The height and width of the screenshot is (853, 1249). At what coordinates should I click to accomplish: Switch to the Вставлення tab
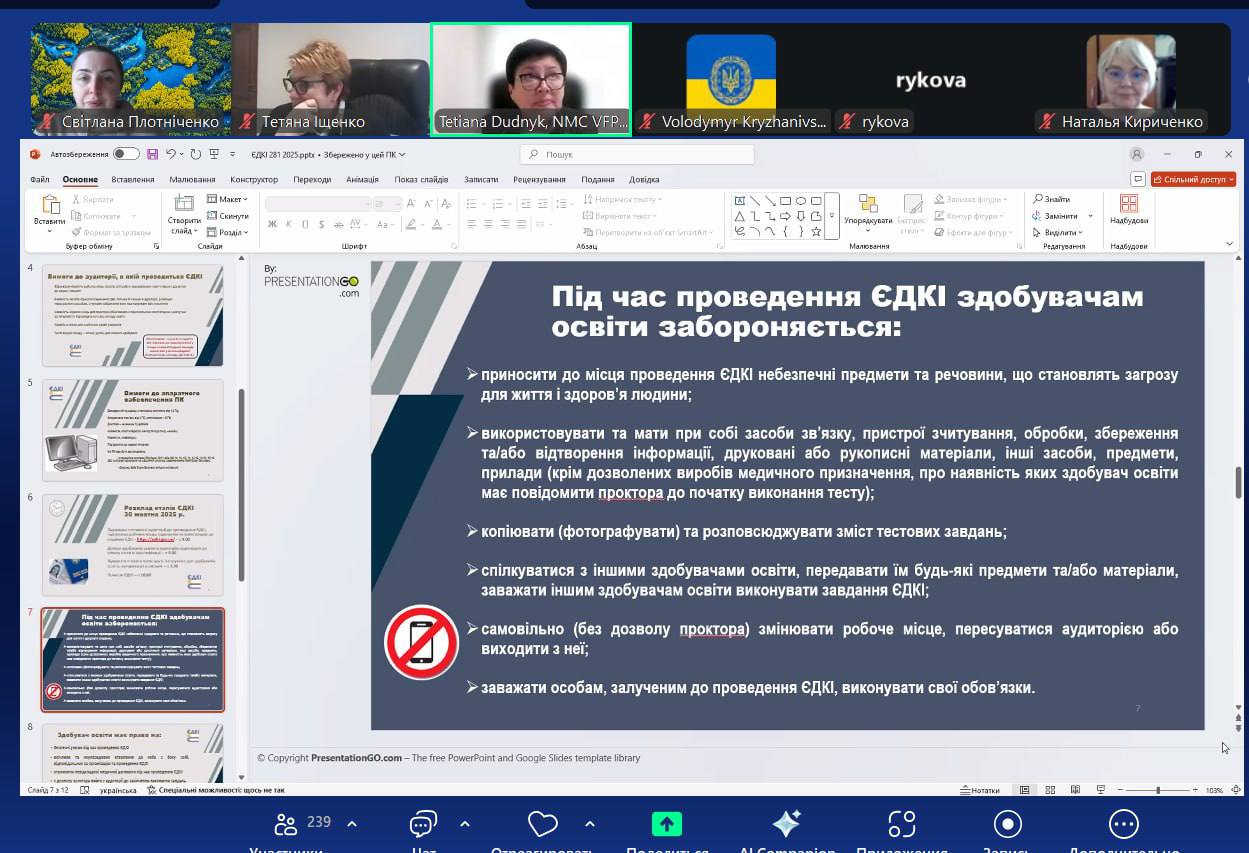click(x=133, y=179)
